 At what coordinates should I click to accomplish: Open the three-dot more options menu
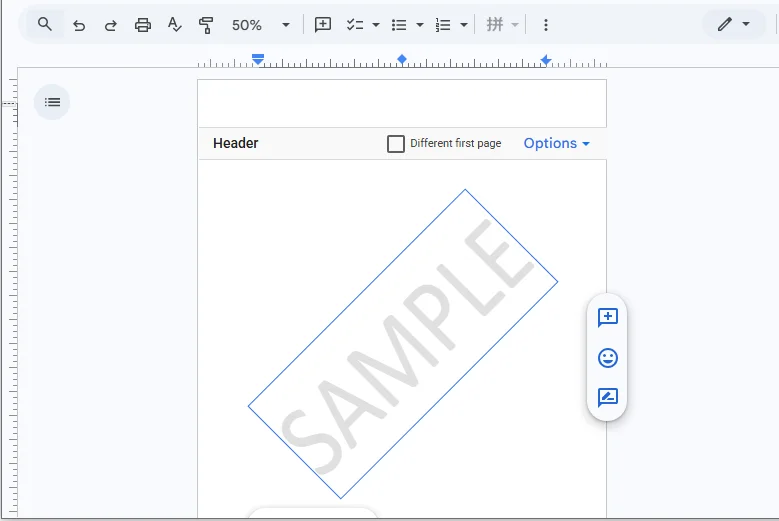pyautogui.click(x=545, y=25)
